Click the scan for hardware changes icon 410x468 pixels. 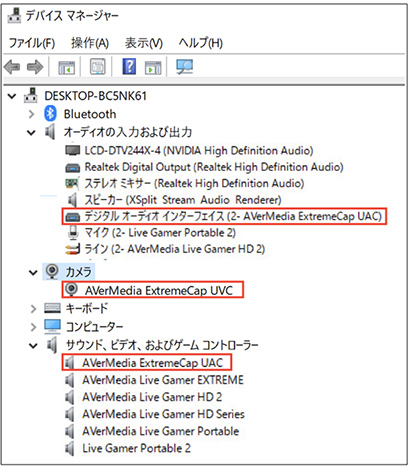coord(184,67)
